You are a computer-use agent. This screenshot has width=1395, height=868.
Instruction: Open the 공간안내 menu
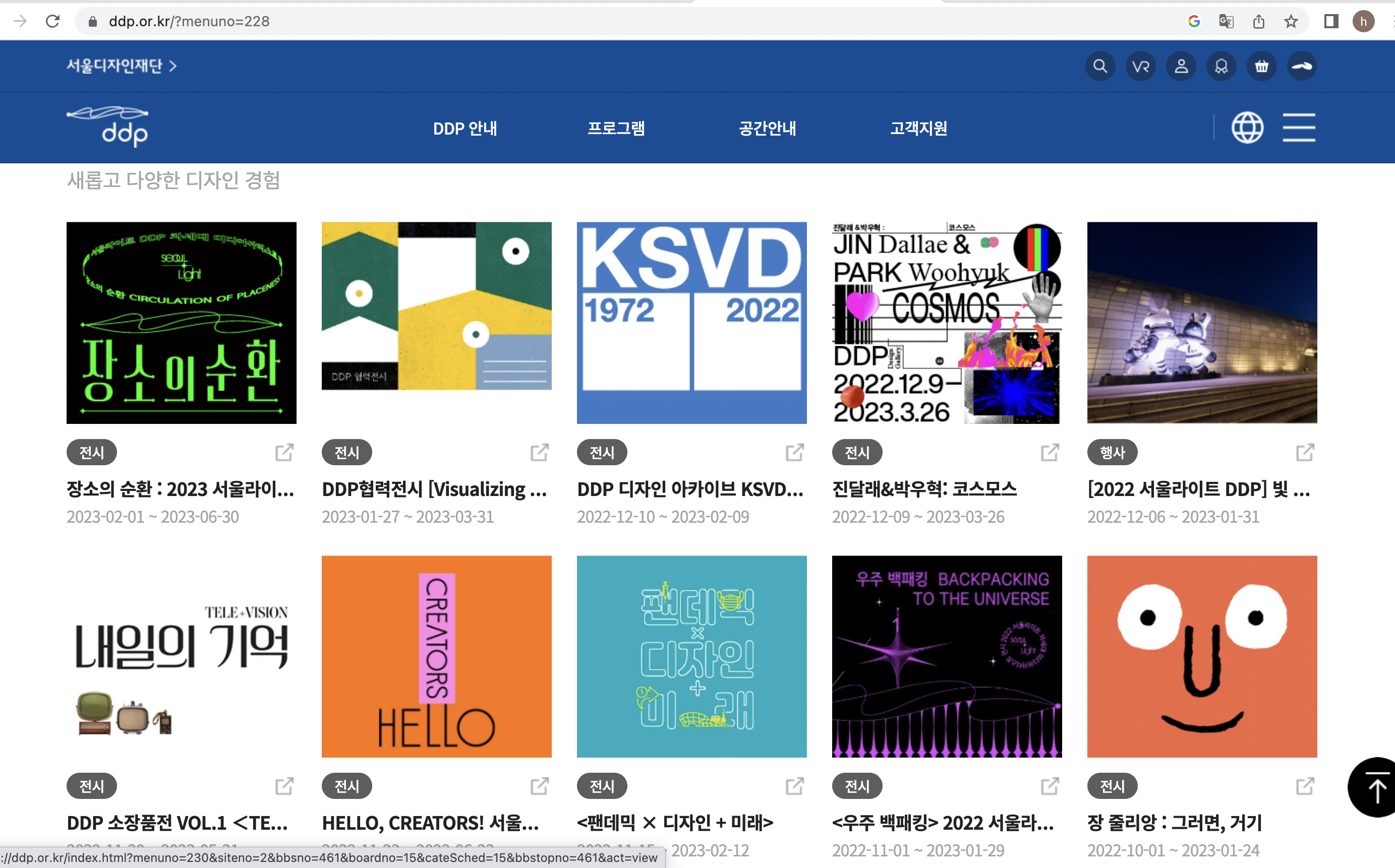click(767, 128)
